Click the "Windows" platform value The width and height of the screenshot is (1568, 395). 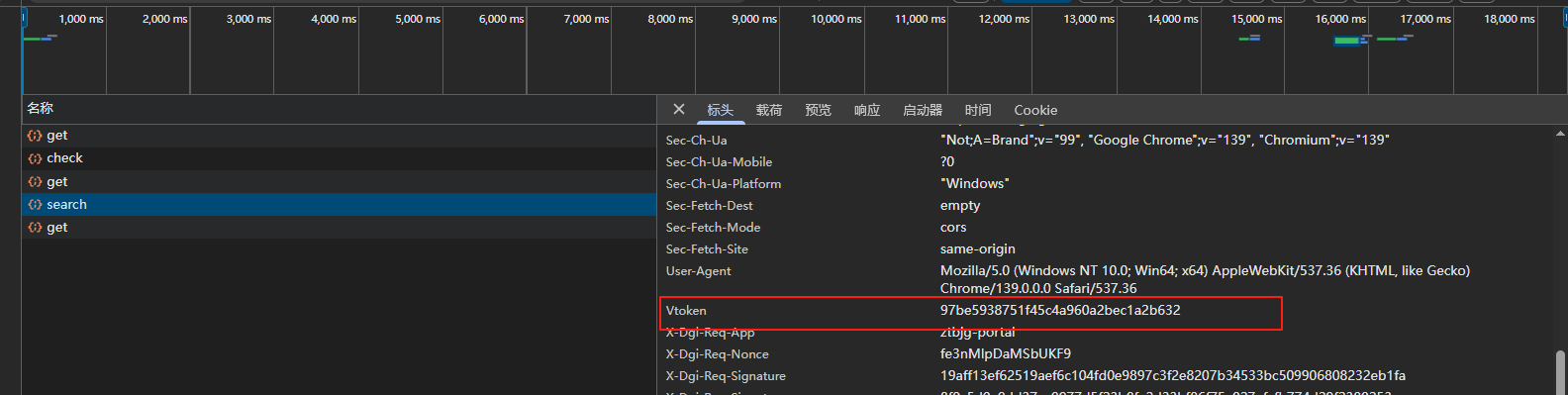pos(975,183)
